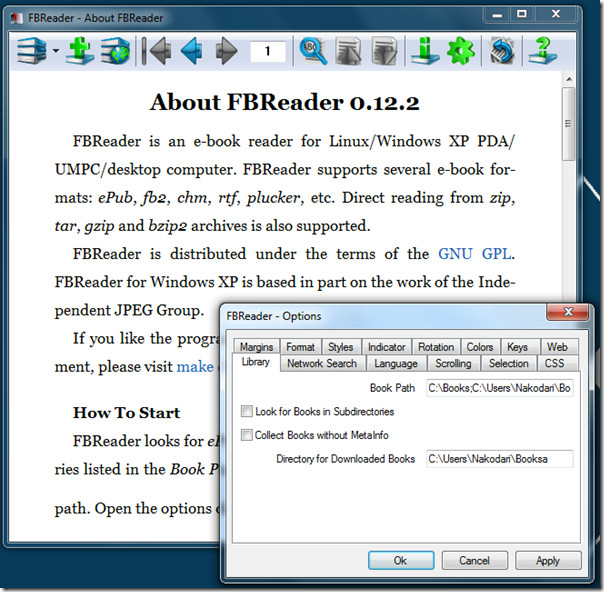Confirm options with the Ok button
The height and width of the screenshot is (592, 604).
pos(401,560)
